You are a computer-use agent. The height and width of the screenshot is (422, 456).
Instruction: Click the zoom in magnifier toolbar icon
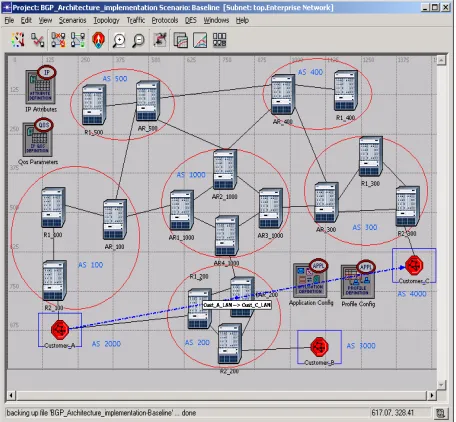(119, 41)
